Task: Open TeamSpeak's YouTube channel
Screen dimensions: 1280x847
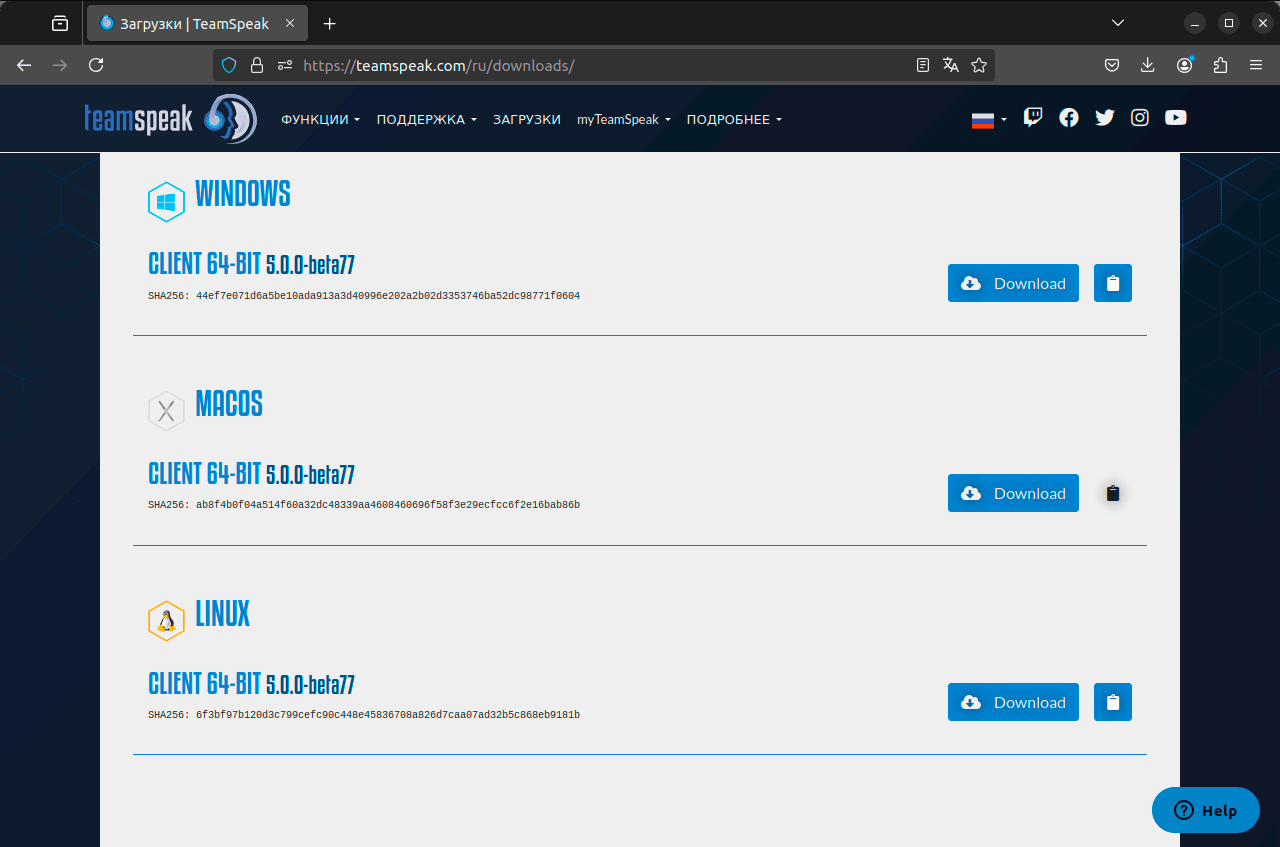Action: click(x=1176, y=118)
